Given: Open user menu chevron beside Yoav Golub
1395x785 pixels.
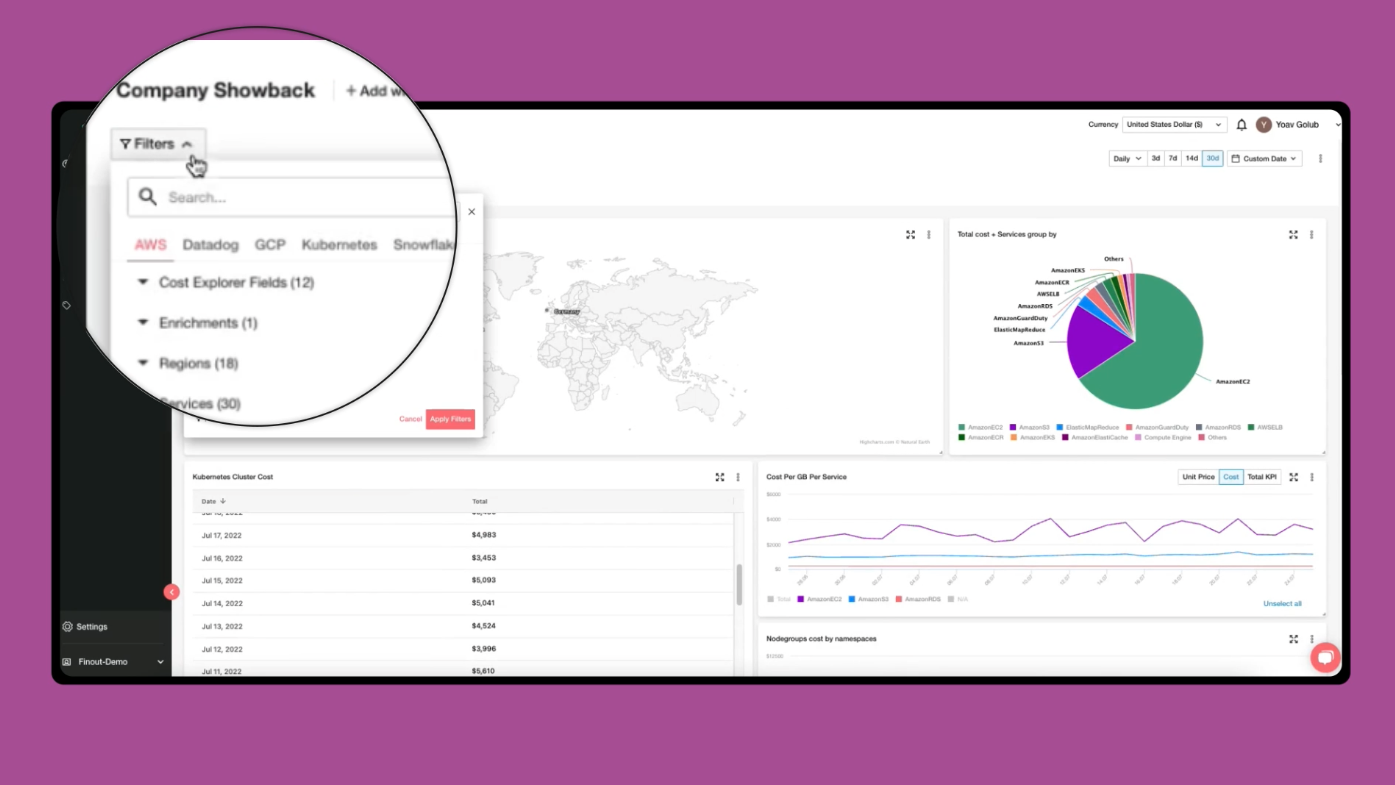Looking at the screenshot, I should pos(1338,125).
